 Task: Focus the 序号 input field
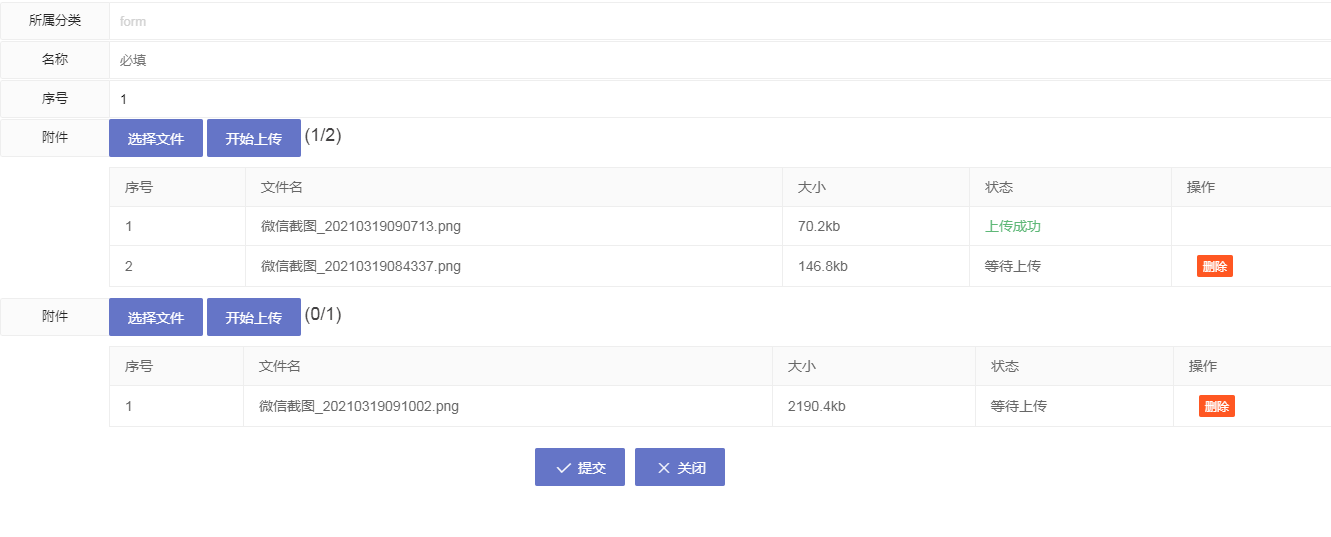click(x=720, y=99)
